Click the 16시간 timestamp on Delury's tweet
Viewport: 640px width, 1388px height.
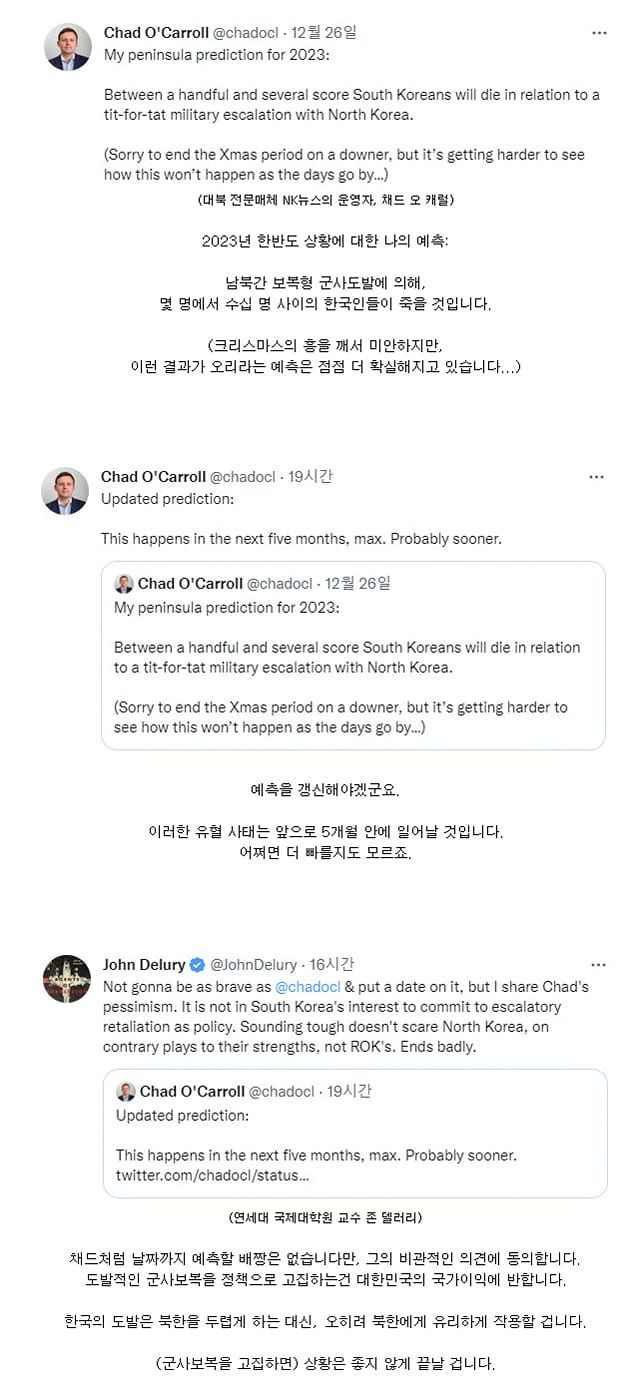[x=331, y=965]
